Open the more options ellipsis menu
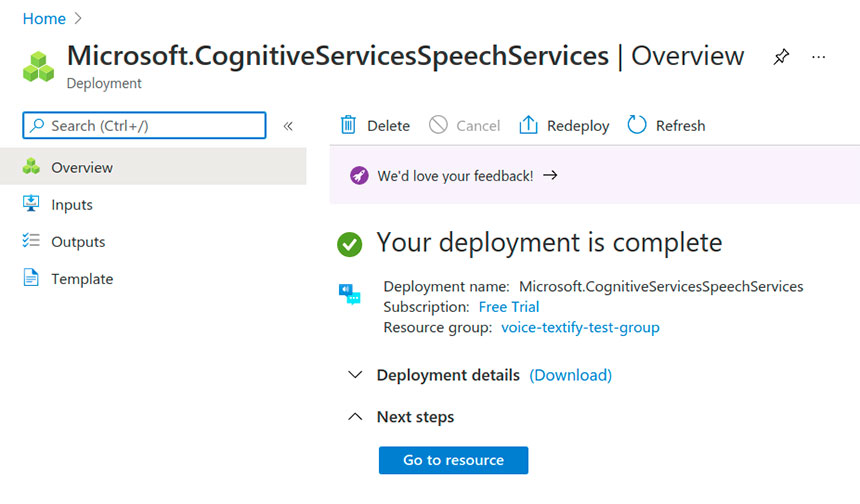860x504 pixels. (818, 56)
